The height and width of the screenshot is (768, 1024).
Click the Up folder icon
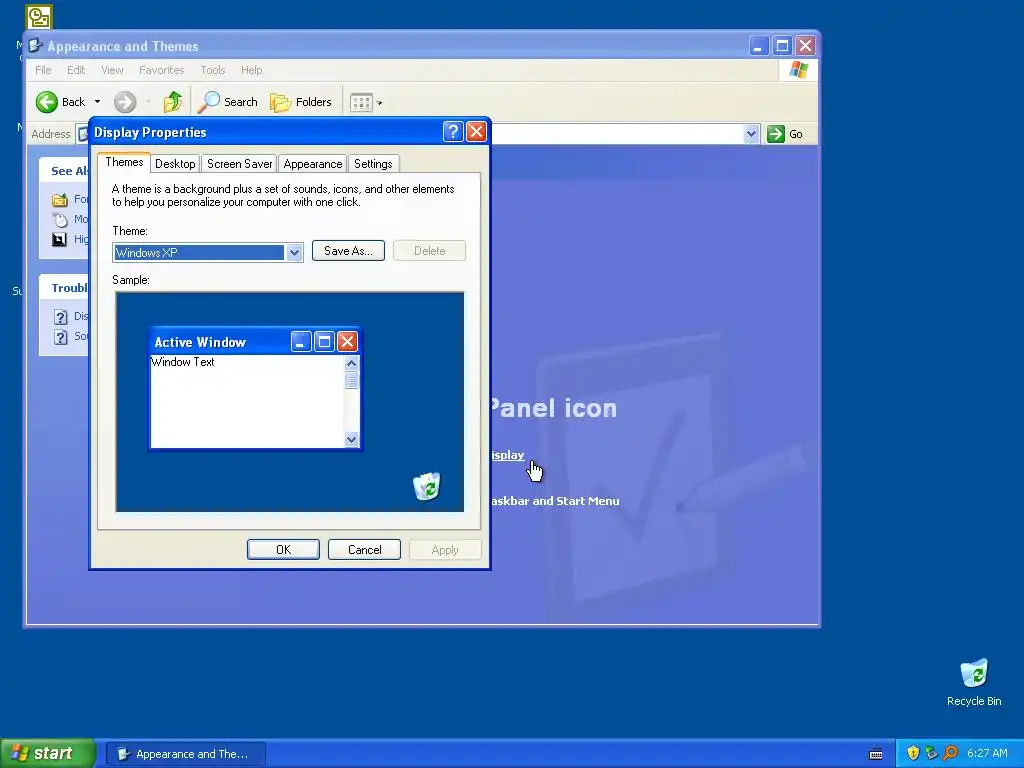tap(173, 102)
